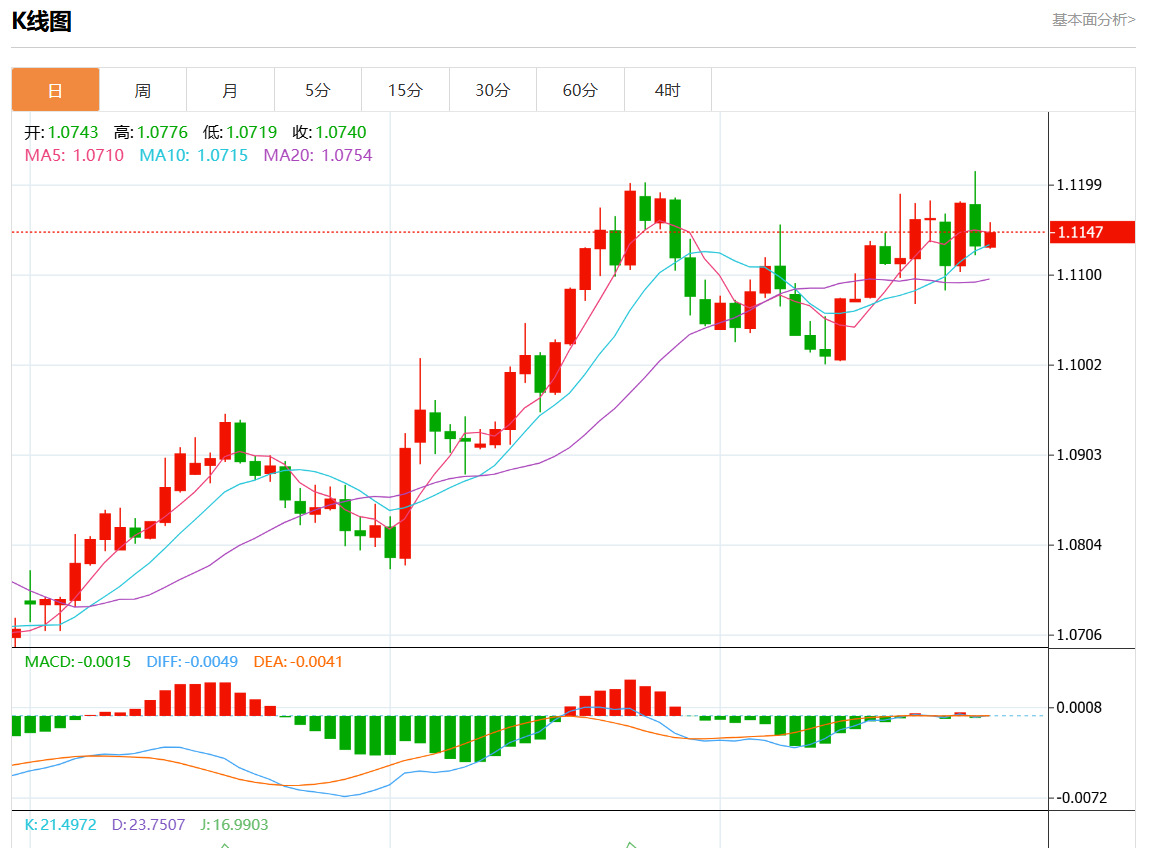The height and width of the screenshot is (848, 1160).
Task: Select the 日 daily chart tab
Action: [x=55, y=90]
